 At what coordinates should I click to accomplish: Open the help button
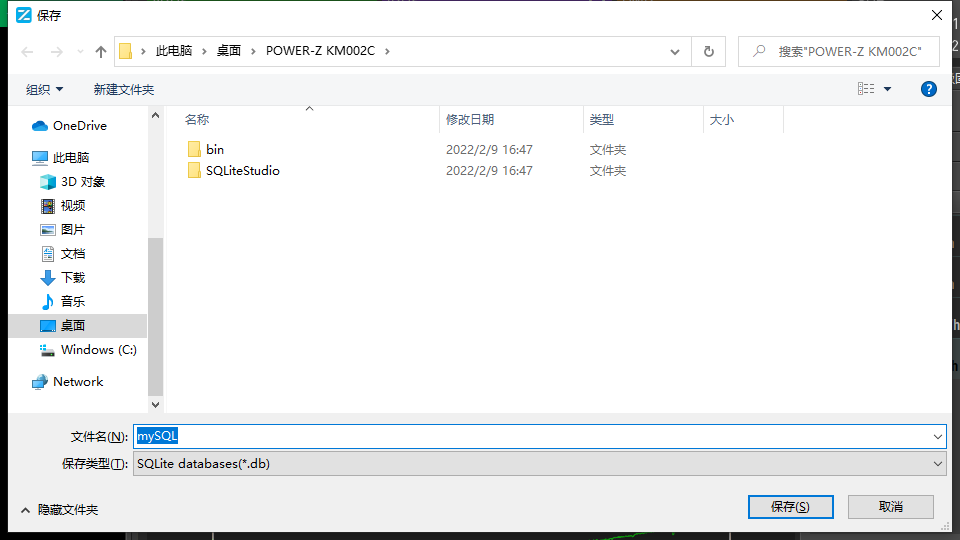928,89
